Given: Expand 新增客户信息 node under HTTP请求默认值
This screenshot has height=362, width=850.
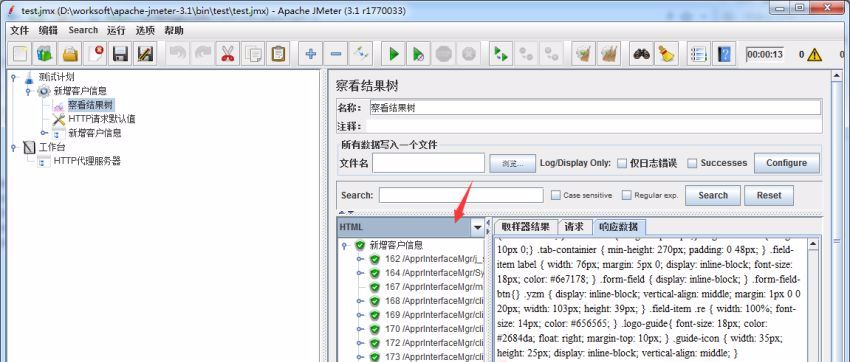Looking at the screenshot, I should 44,133.
